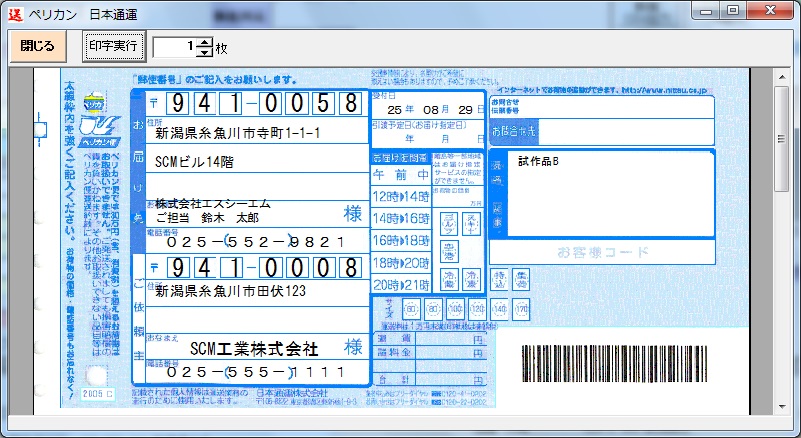The width and height of the screenshot is (801, 438).
Task: Click the 16時▶18時 delivery time slot
Action: click(x=401, y=241)
